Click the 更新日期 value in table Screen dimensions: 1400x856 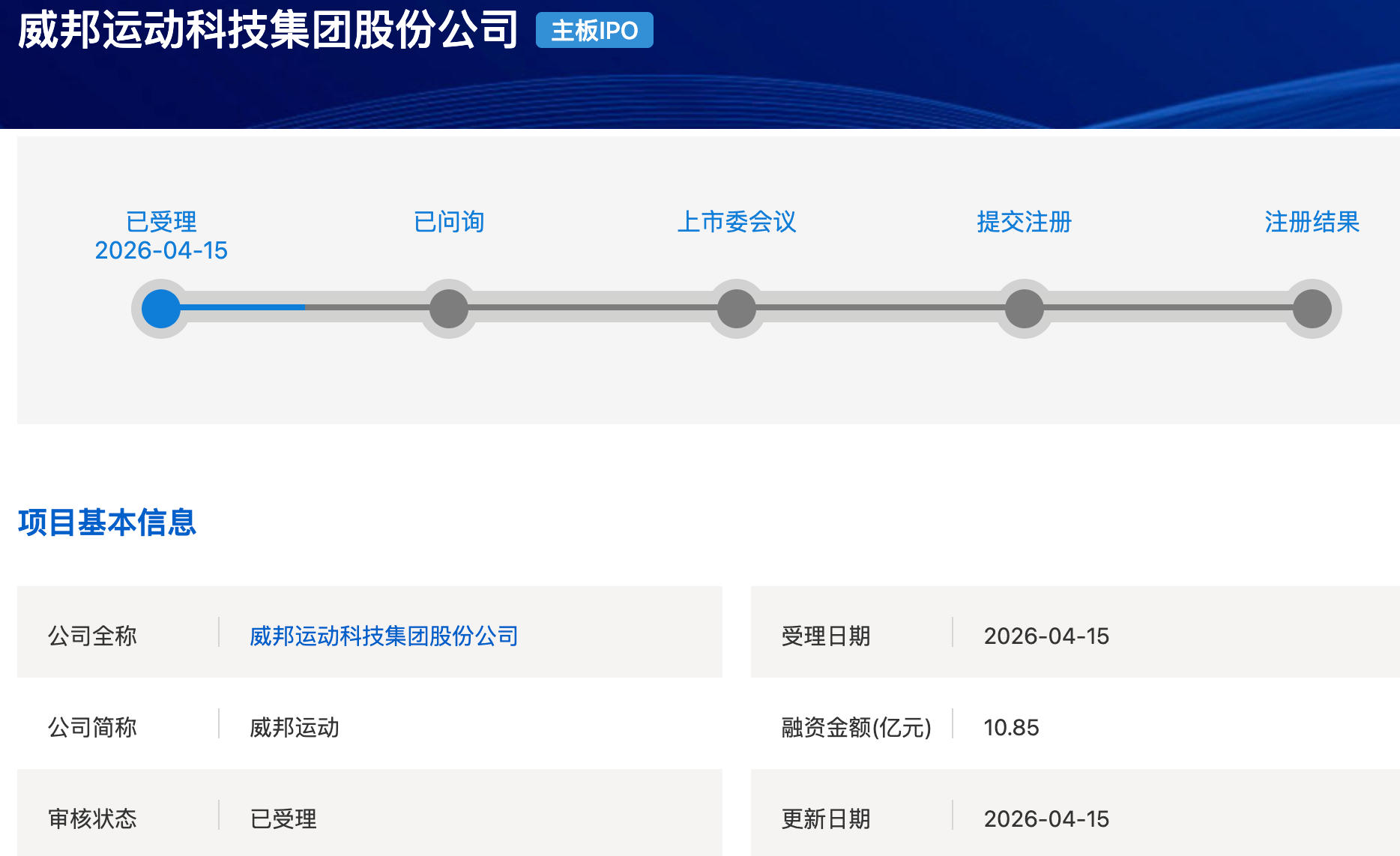point(1046,819)
